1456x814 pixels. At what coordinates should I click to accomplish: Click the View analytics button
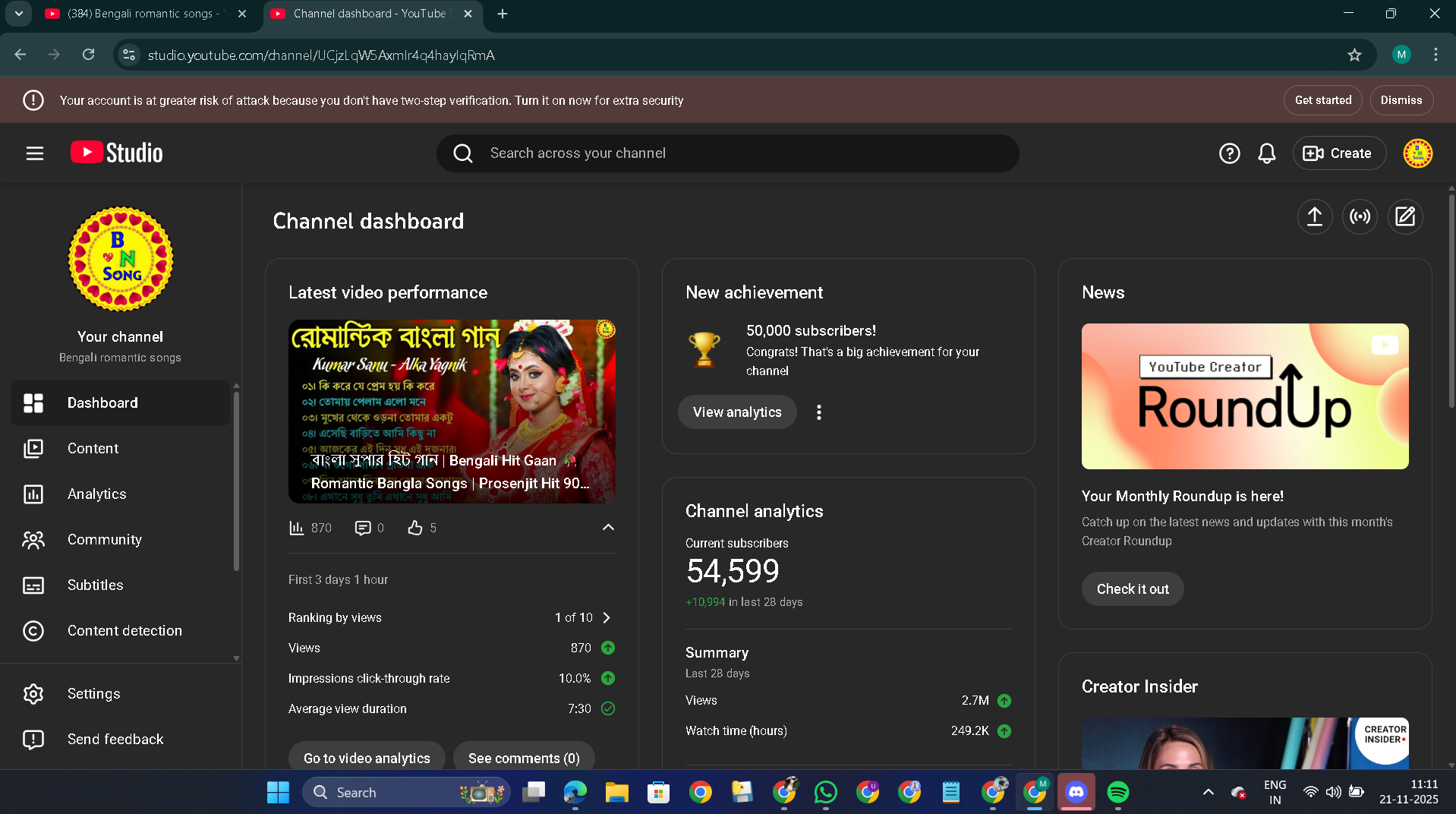click(x=736, y=412)
